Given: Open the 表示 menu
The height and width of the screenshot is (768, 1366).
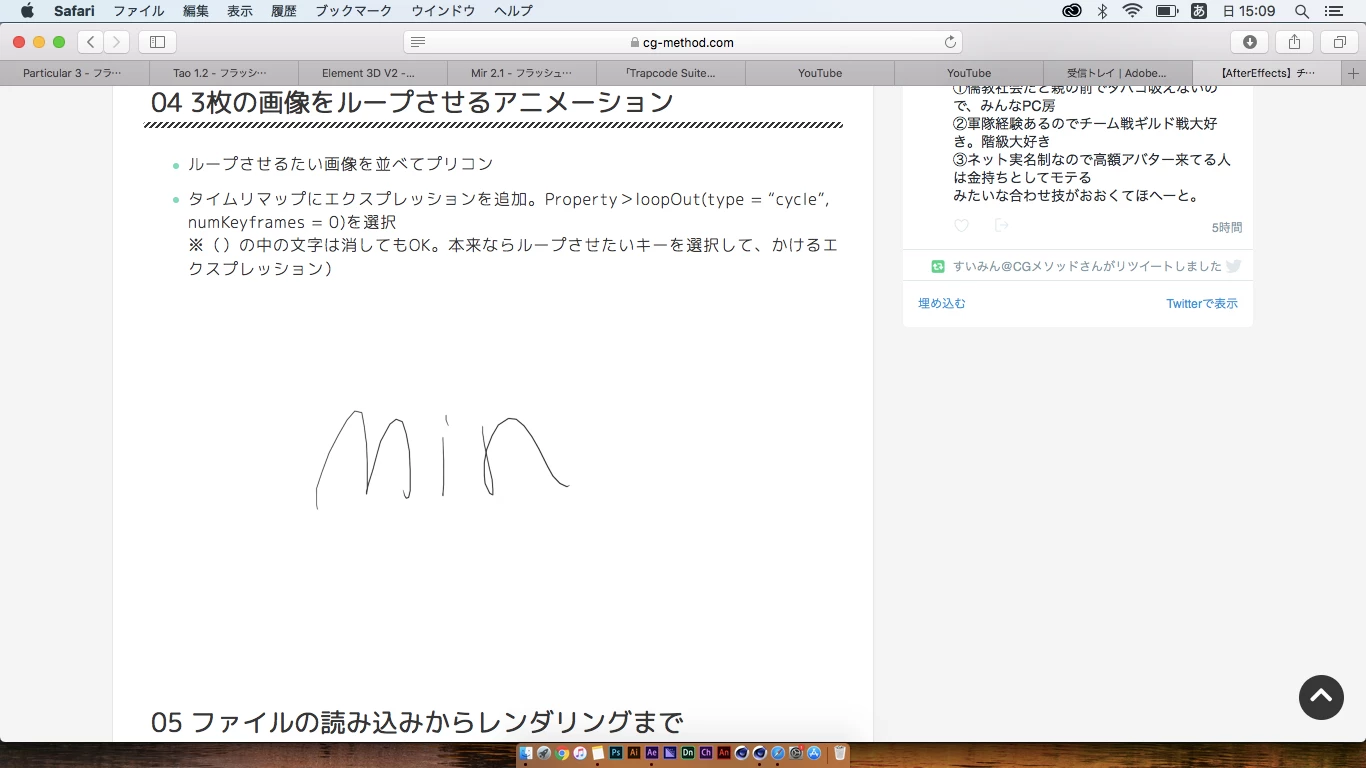Looking at the screenshot, I should click(x=240, y=11).
